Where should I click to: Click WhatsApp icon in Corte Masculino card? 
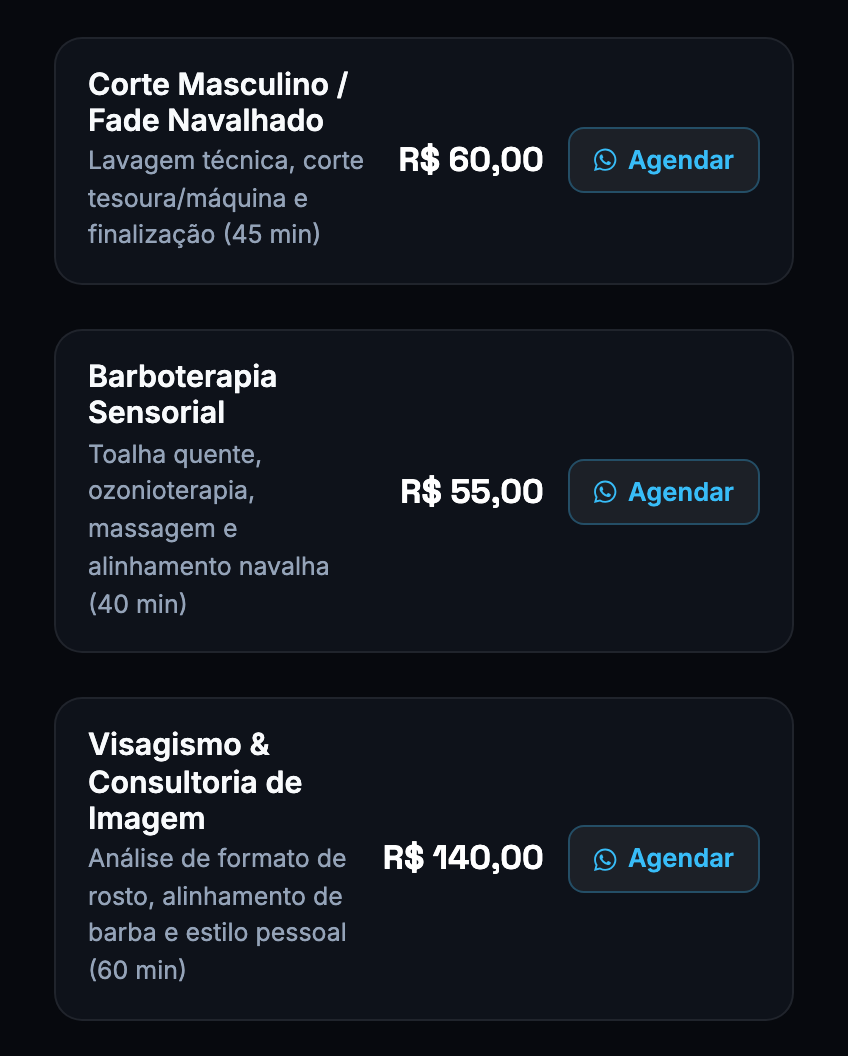(x=605, y=160)
